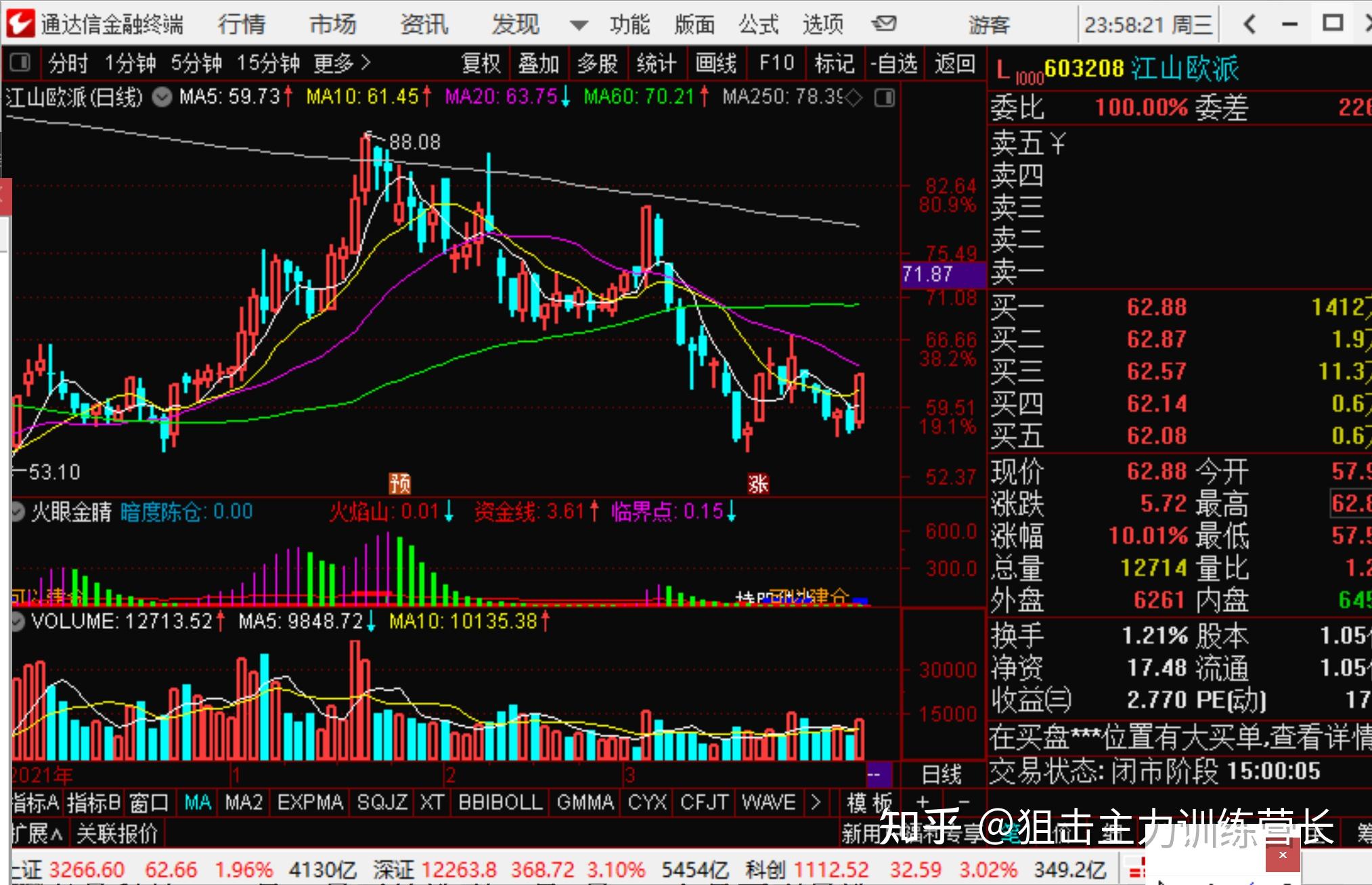This screenshot has height=885, width=1372.
Task: Select the CFJT indicator tab
Action: click(x=704, y=803)
